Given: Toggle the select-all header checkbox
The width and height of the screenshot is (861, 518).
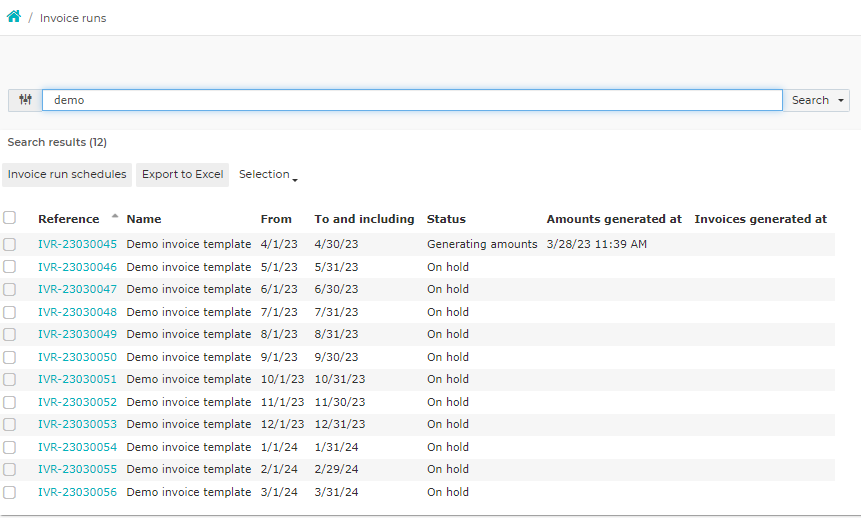Looking at the screenshot, I should tap(9, 218).
